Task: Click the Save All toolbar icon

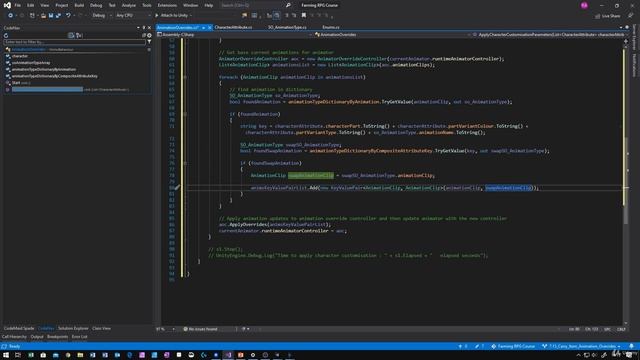Action: 58,16
